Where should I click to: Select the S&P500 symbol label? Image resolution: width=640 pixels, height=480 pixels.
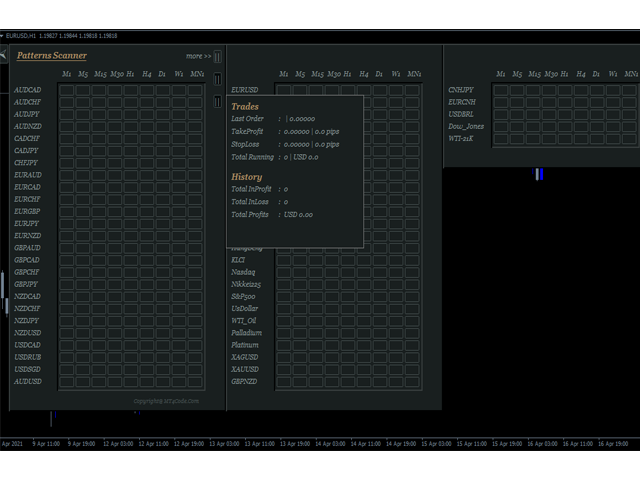pos(243,296)
